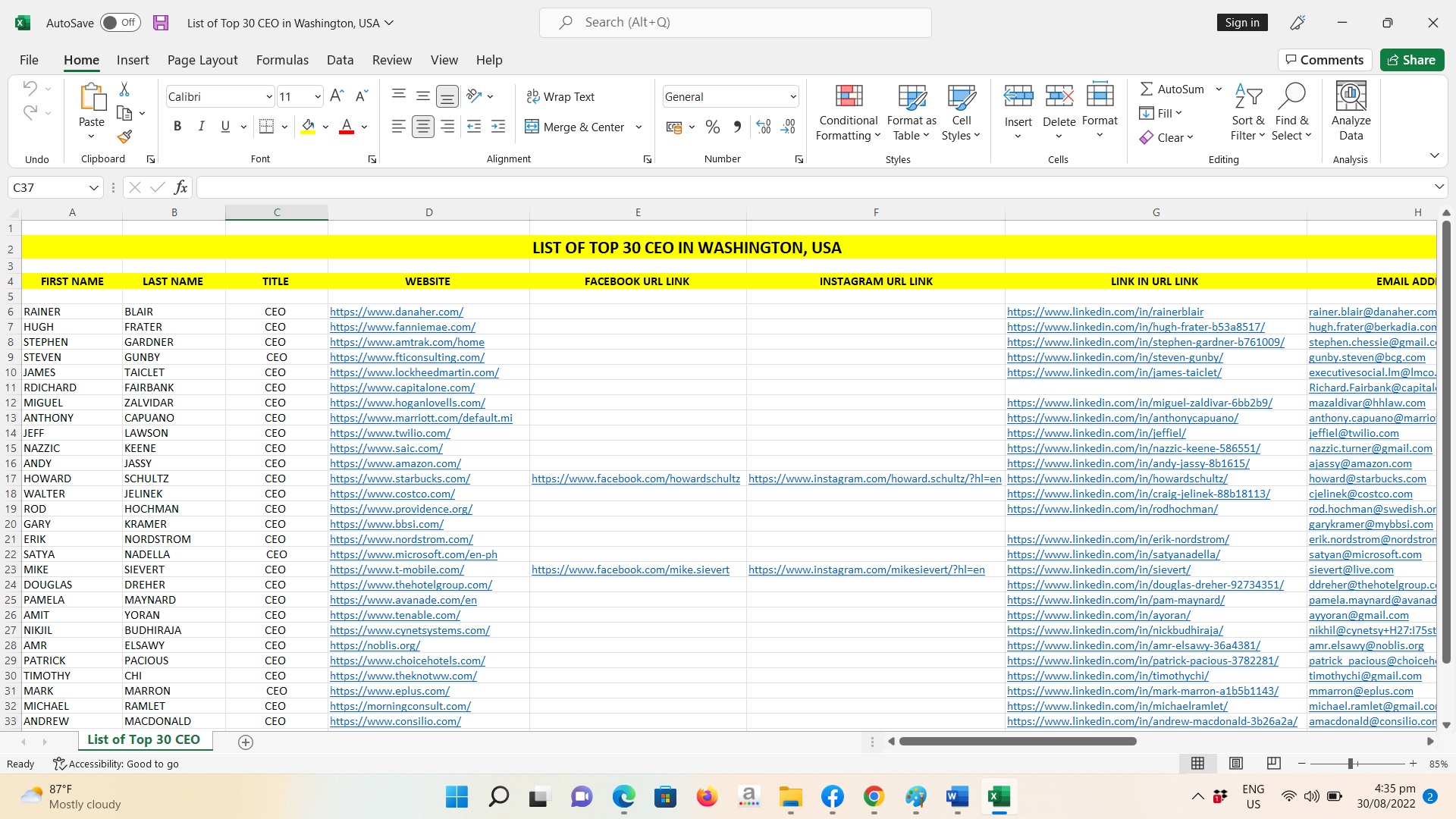The image size is (1456, 819).
Task: Click the Percent Style icon
Action: 712,127
